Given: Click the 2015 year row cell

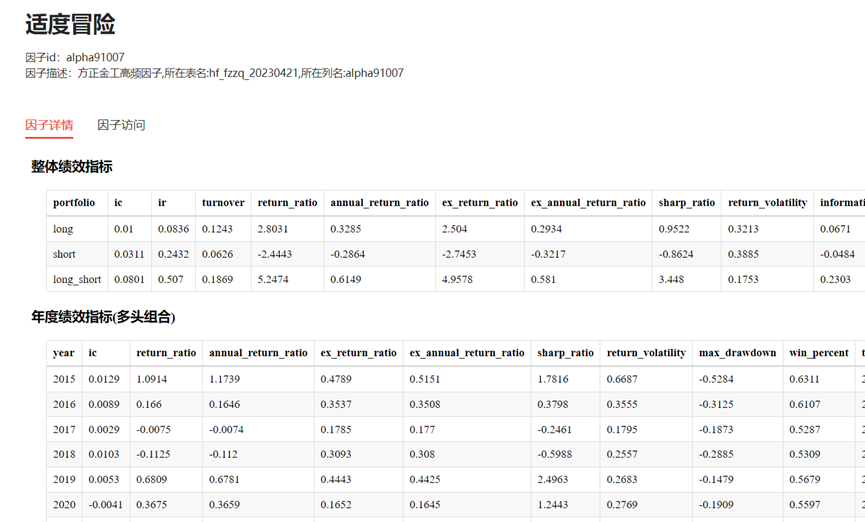Looking at the screenshot, I should pyautogui.click(x=63, y=379).
